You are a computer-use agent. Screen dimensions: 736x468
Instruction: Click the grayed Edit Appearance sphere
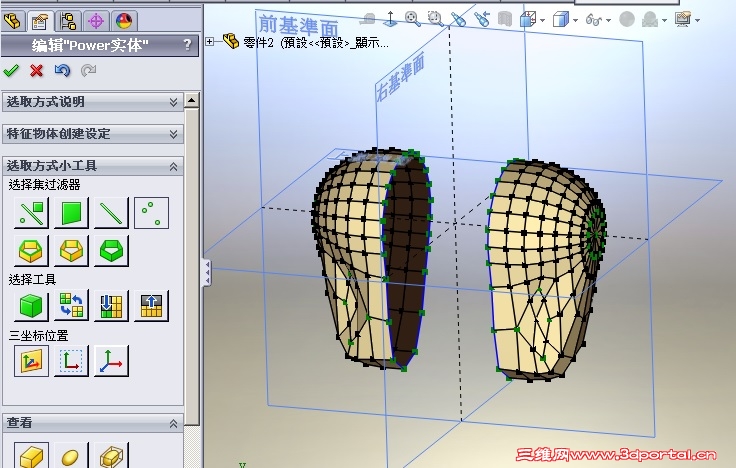[x=627, y=19]
